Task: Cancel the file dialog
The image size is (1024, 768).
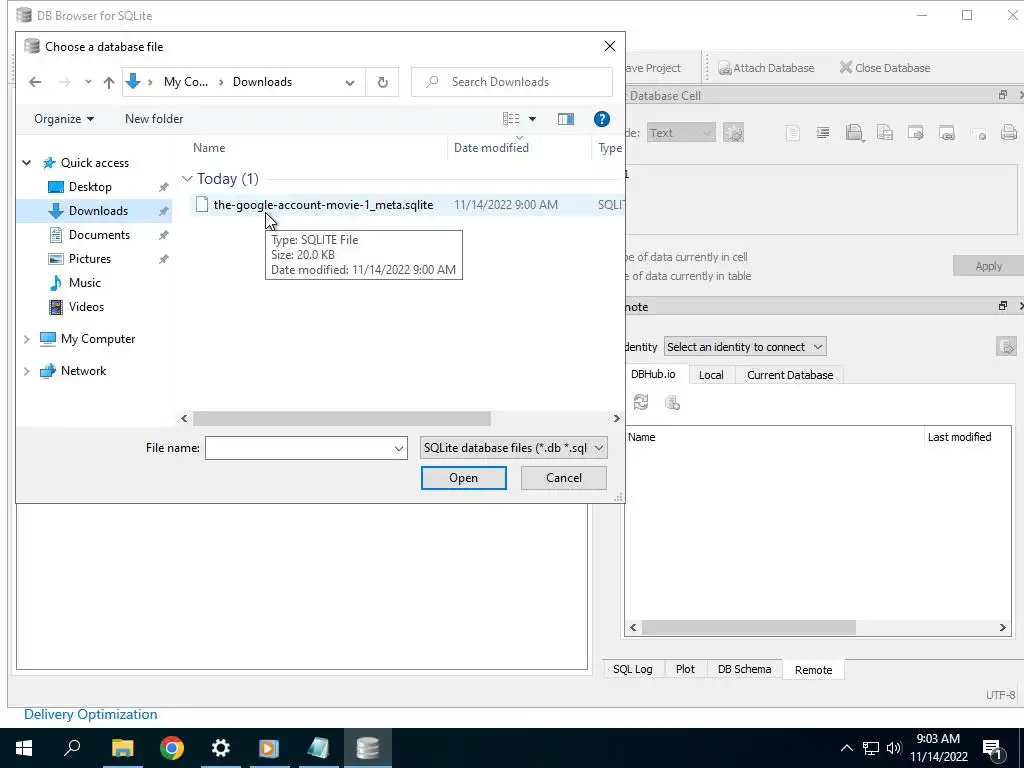Action: (564, 478)
